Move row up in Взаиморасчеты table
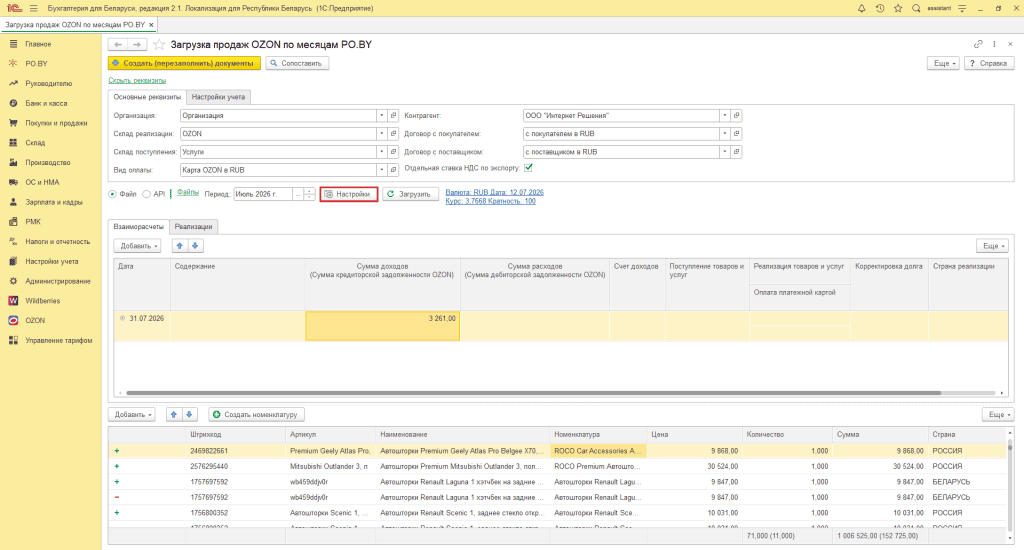Viewport: 1024px width, 550px height. tap(180, 246)
